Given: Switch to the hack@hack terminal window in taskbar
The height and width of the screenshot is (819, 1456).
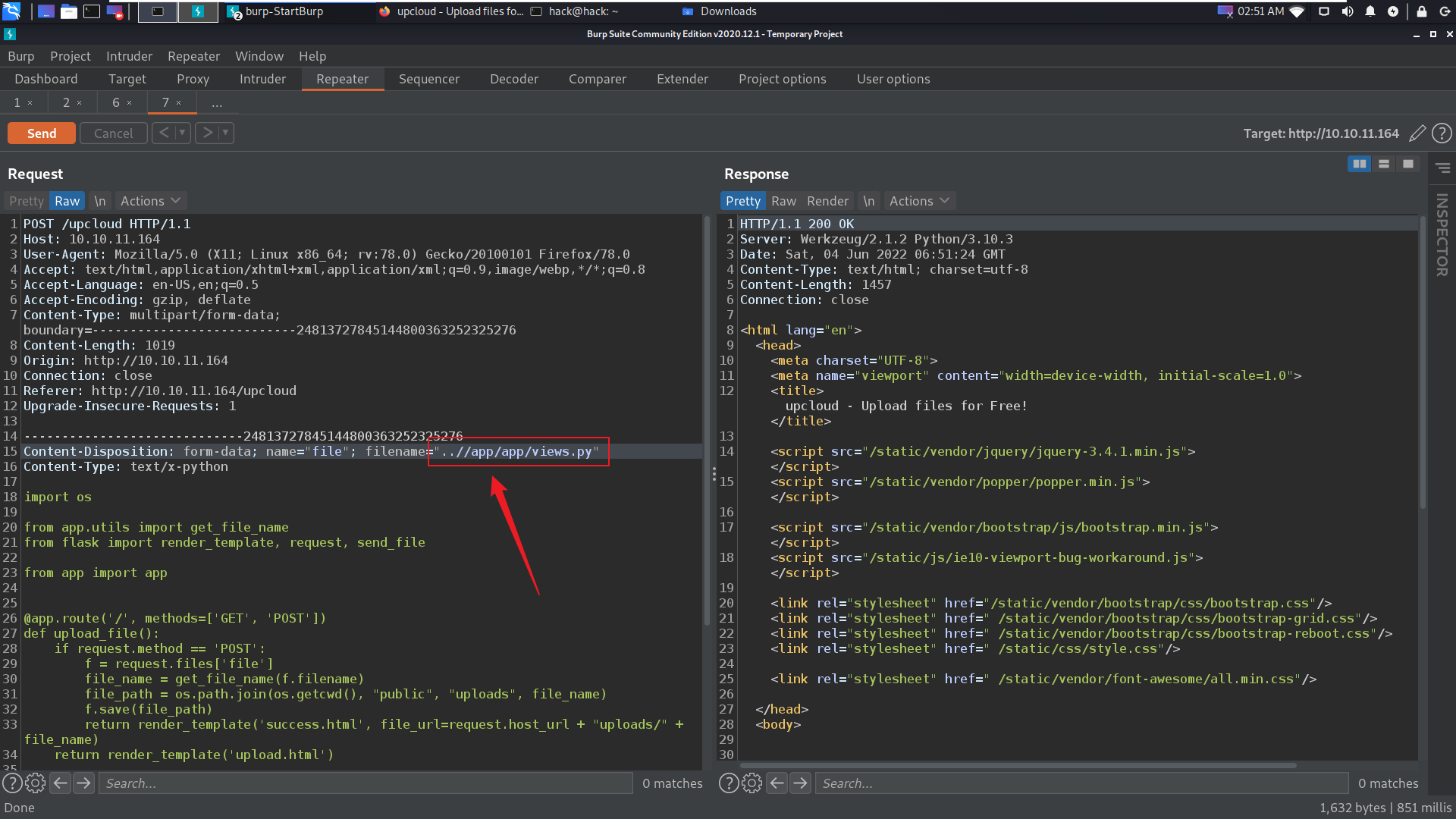Looking at the screenshot, I should point(575,11).
